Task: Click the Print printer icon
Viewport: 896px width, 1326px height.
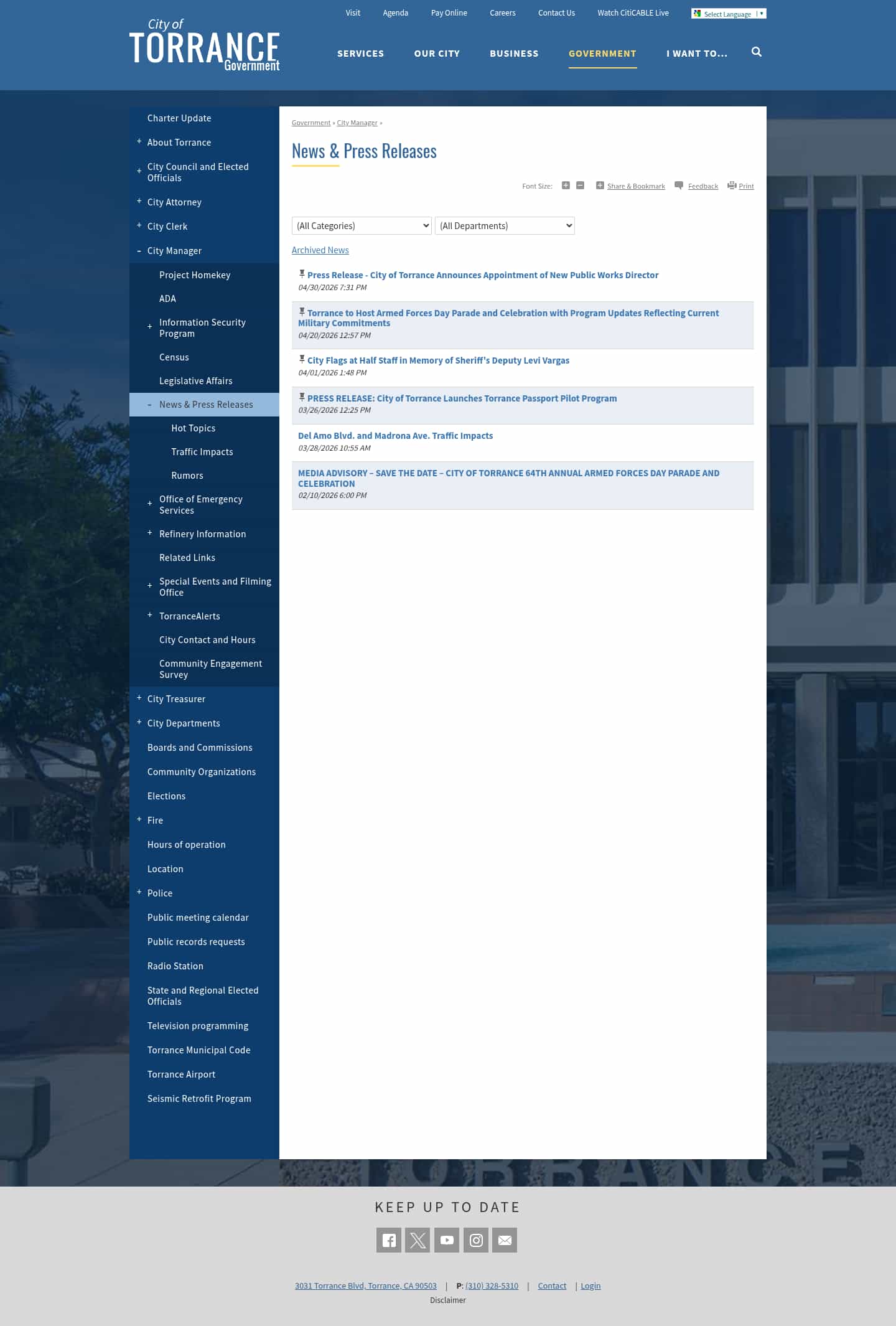Action: click(x=732, y=186)
